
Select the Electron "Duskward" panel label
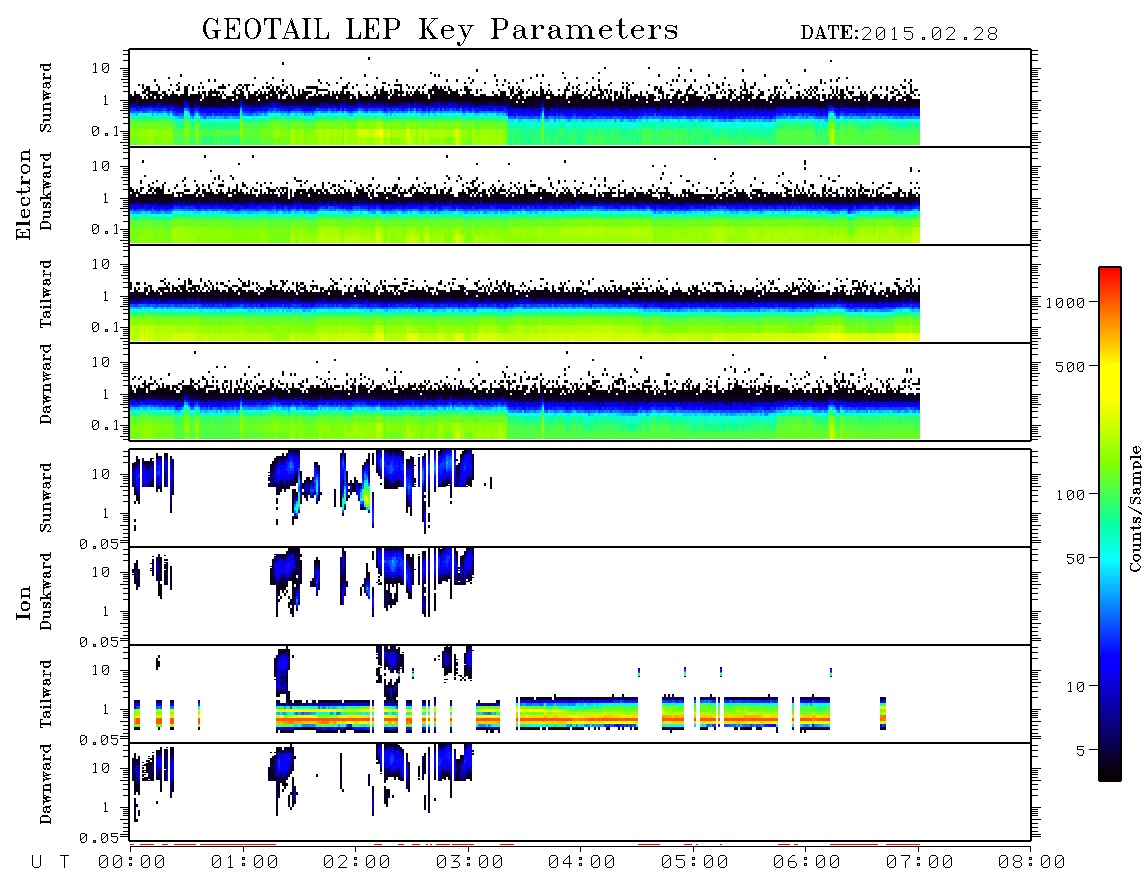[x=46, y=192]
